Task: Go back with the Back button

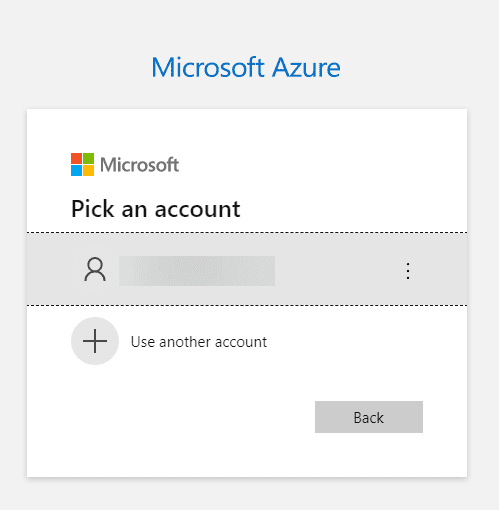Action: pos(369,417)
